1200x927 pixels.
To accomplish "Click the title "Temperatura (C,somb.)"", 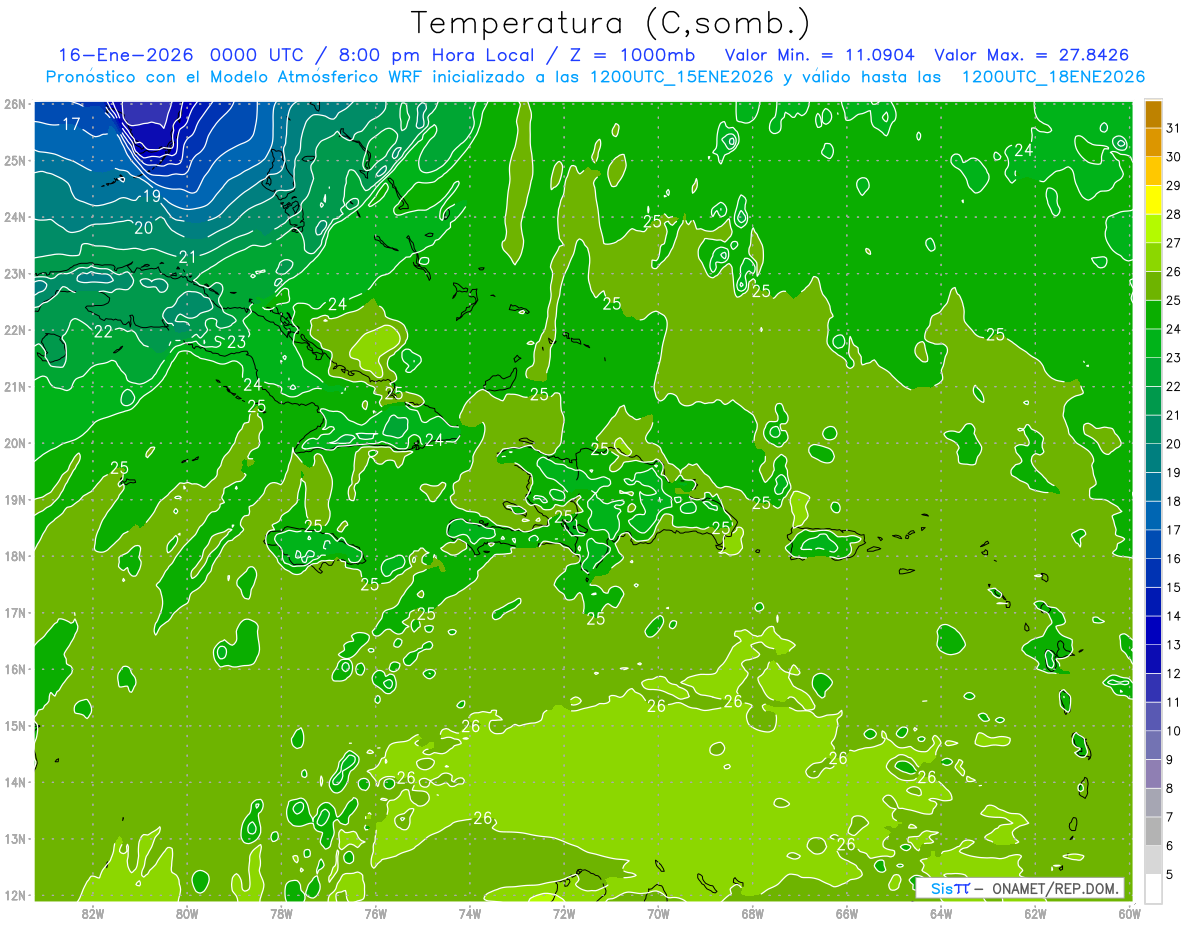I will 610,24.
